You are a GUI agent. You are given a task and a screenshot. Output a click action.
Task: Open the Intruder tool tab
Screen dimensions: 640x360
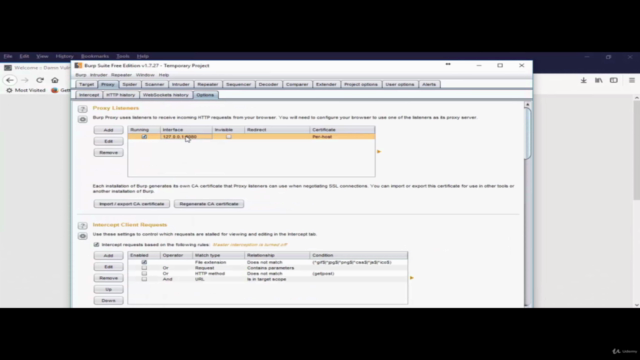pos(180,84)
